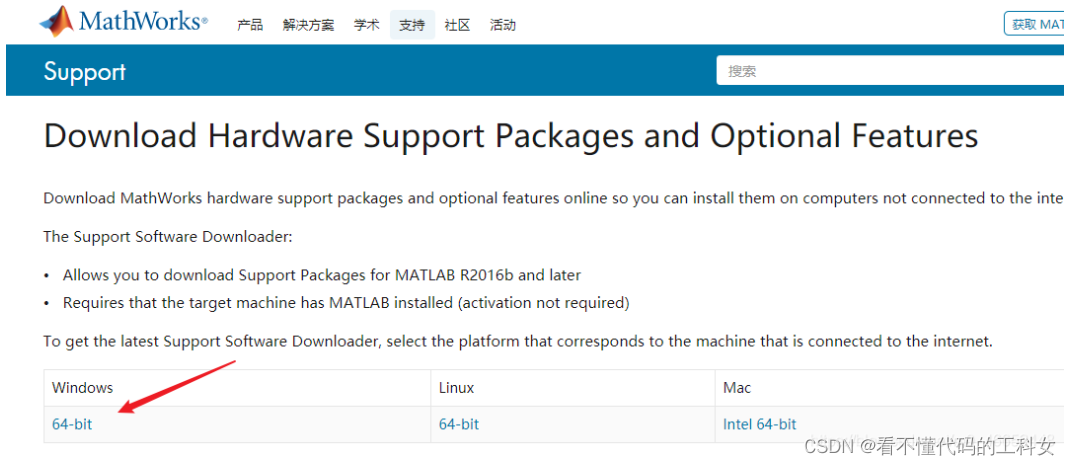Click the Mac column header text

tap(737, 388)
